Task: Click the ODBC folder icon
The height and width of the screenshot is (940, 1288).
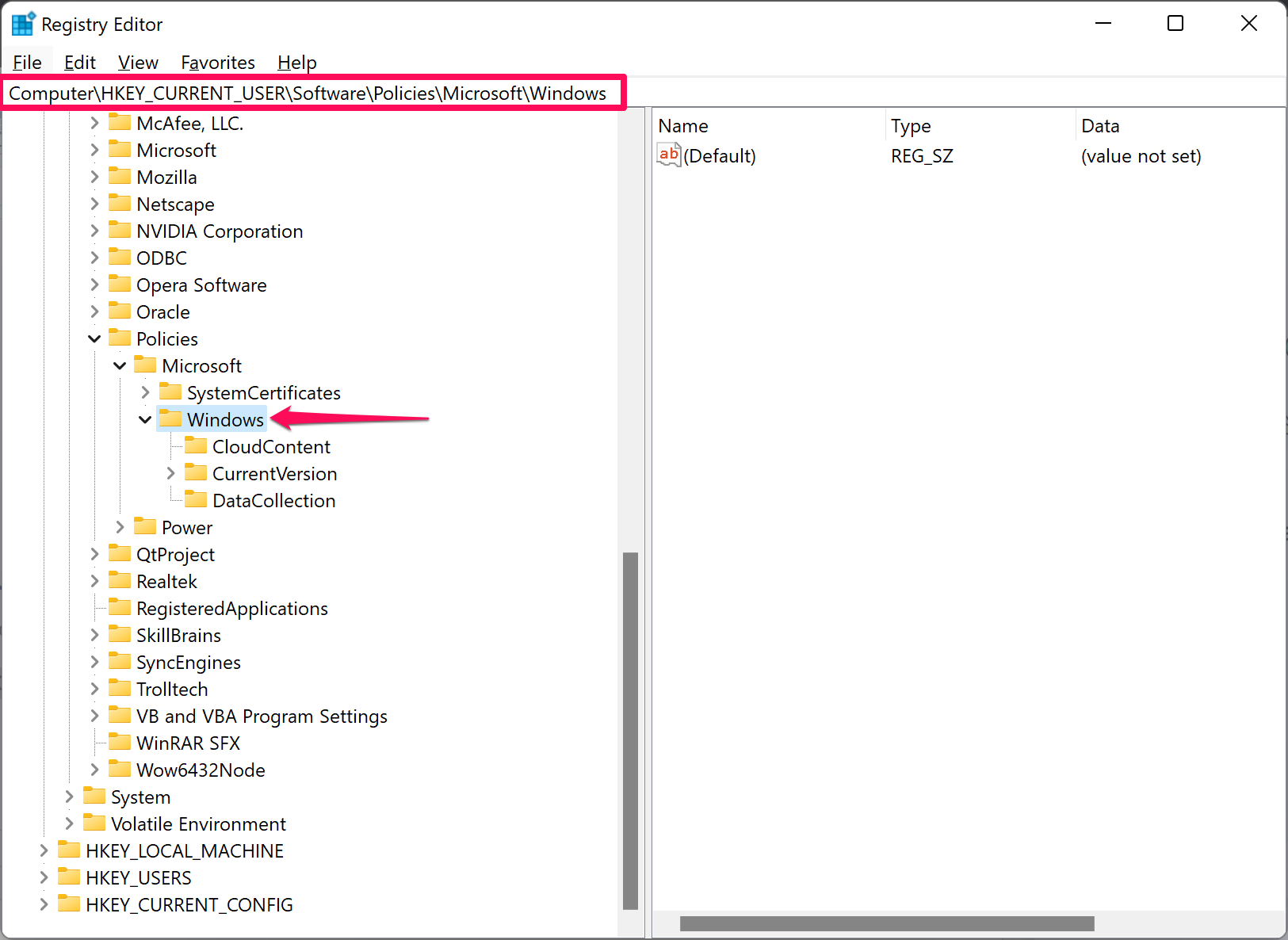Action: click(120, 257)
